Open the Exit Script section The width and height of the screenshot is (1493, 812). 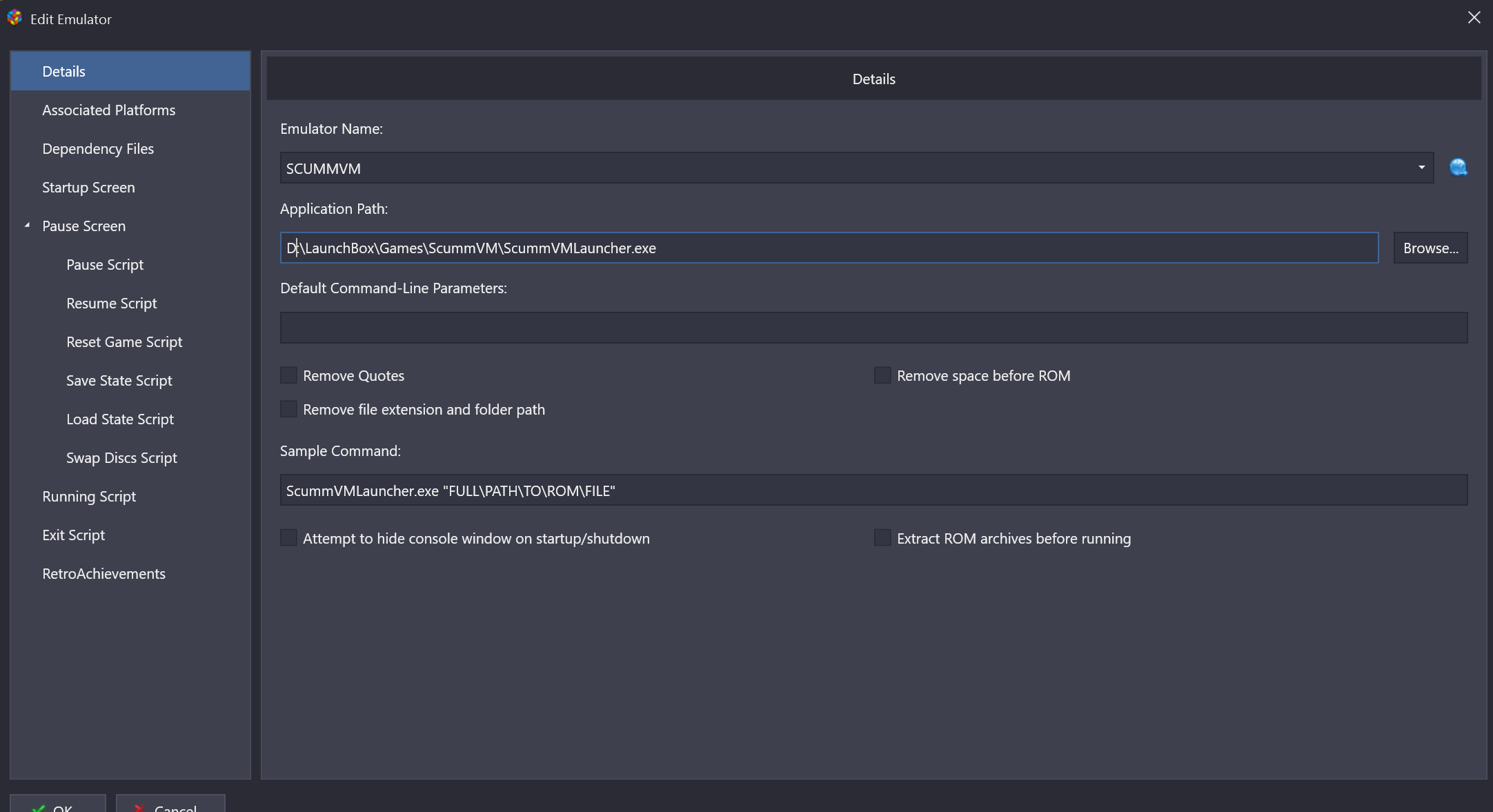pyautogui.click(x=130, y=535)
